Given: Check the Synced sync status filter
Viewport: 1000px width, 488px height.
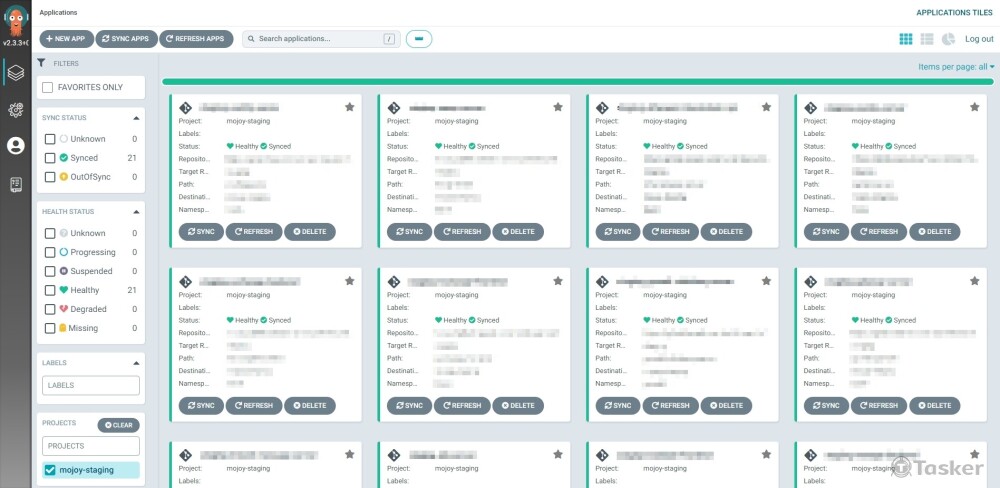Looking at the screenshot, I should point(50,158).
